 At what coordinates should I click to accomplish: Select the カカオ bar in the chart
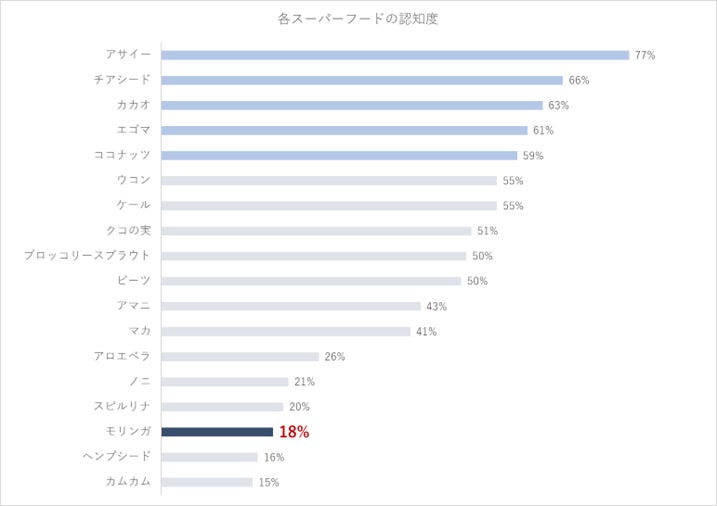pyautogui.click(x=351, y=105)
